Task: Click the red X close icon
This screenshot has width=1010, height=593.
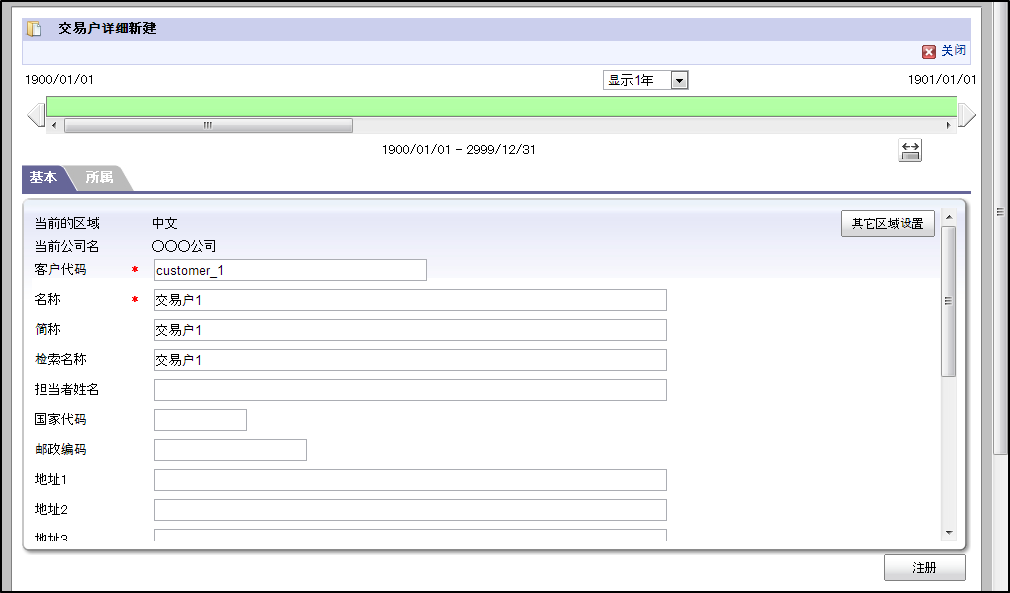Action: (x=928, y=50)
